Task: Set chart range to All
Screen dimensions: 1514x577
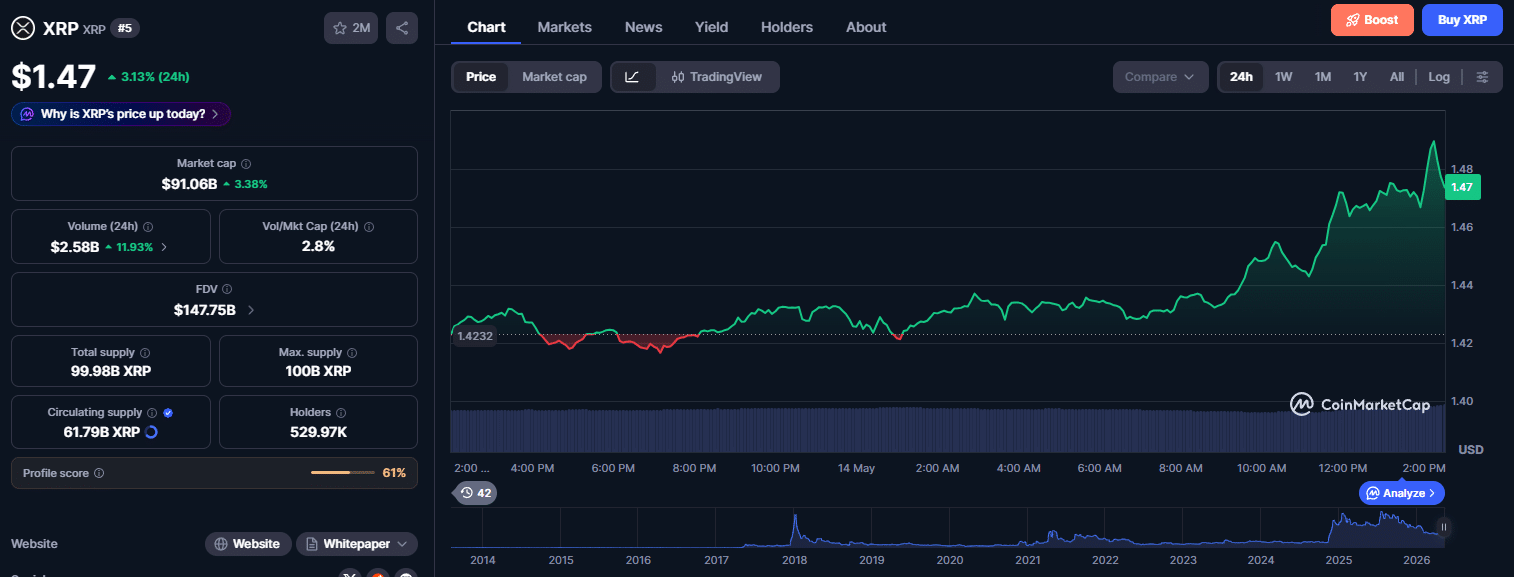Action: click(1397, 77)
